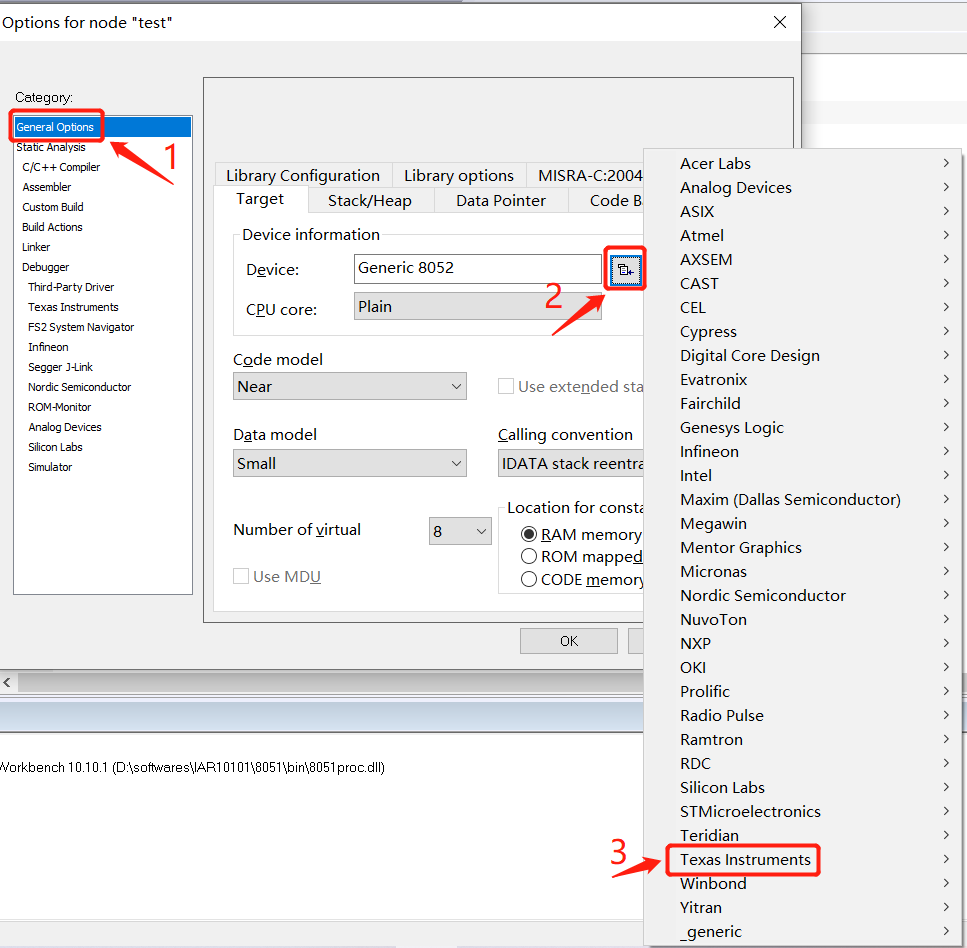The height and width of the screenshot is (948, 967).
Task: Expand Intel vendor submenu
Action: pos(802,476)
